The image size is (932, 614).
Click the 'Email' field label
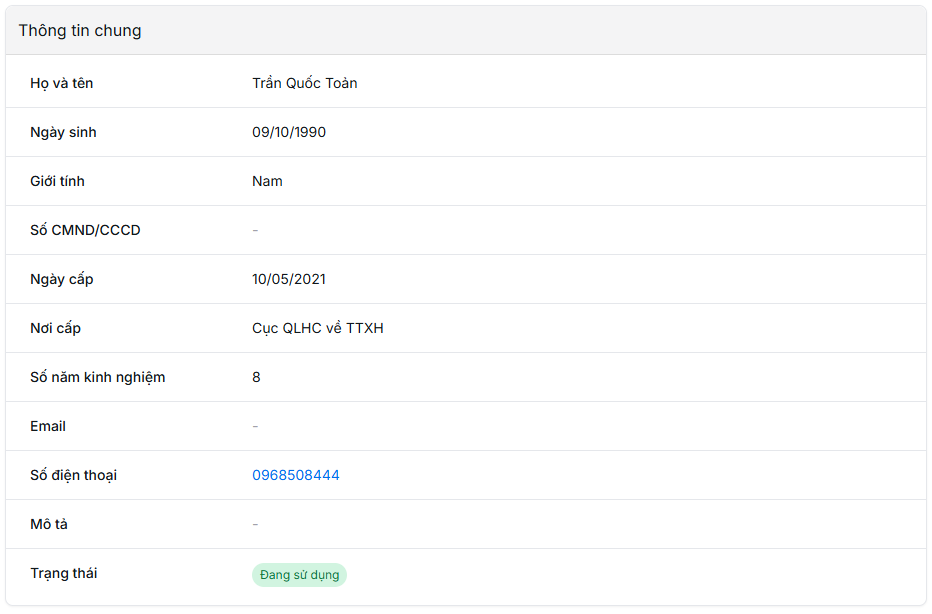tap(48, 426)
